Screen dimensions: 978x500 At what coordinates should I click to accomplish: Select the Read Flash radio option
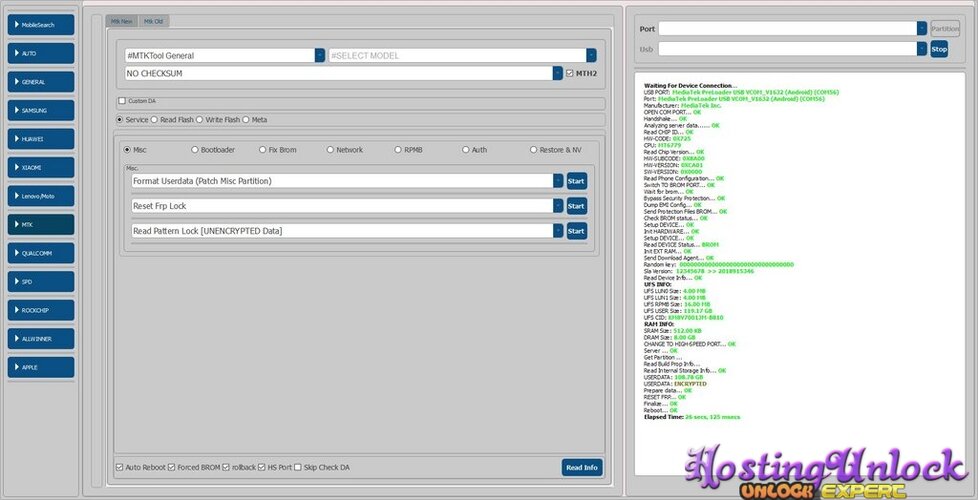pyautogui.click(x=154, y=120)
